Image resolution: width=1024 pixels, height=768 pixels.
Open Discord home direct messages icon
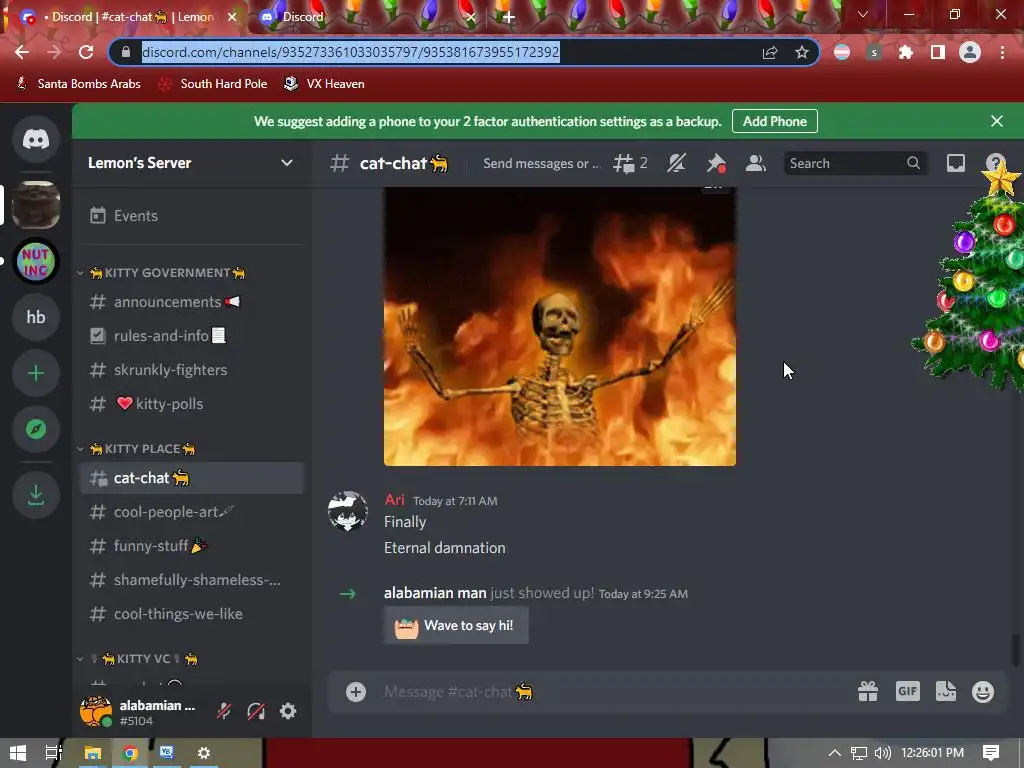pyautogui.click(x=36, y=139)
